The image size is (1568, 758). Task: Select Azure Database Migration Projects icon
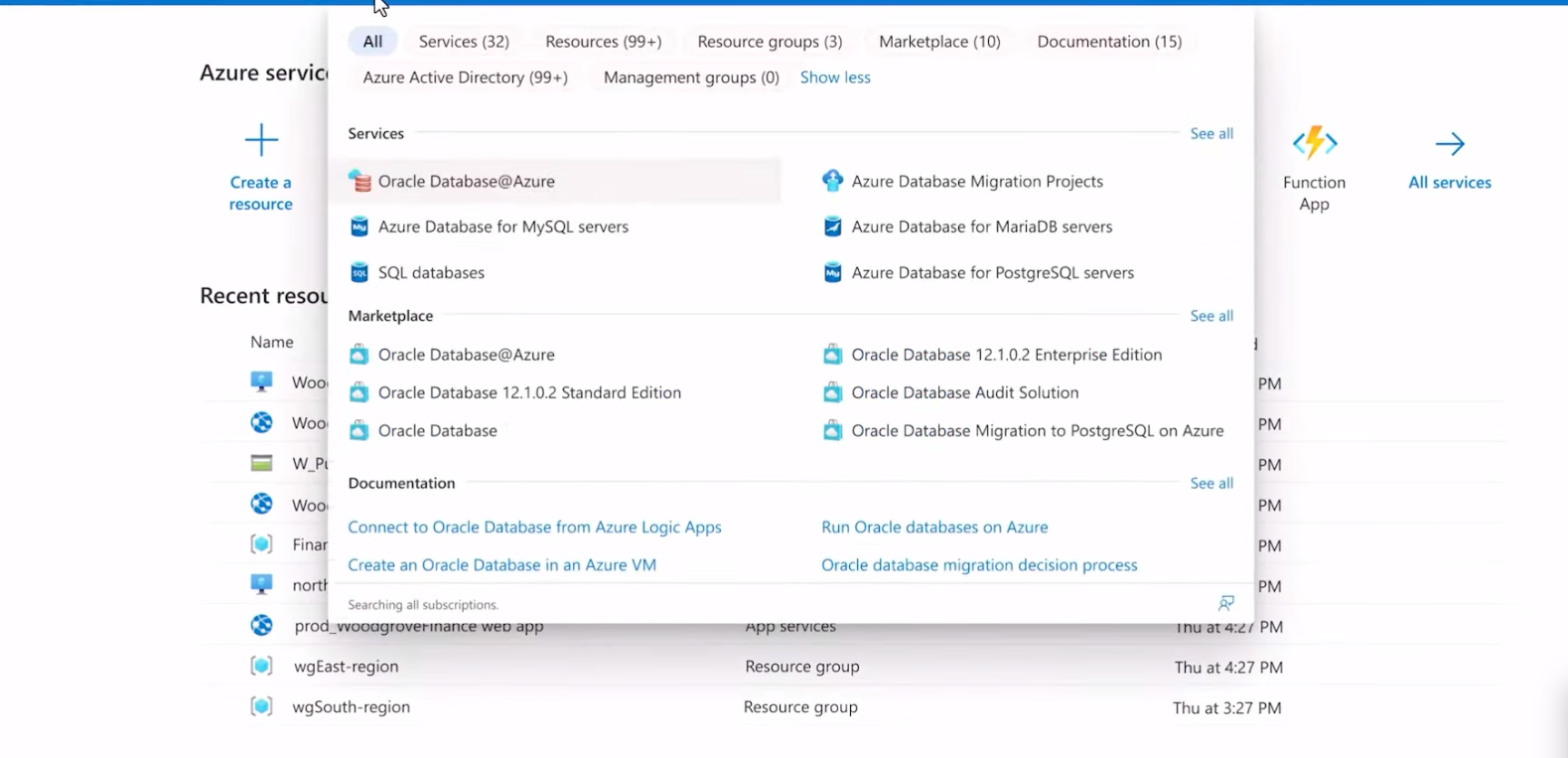(832, 181)
